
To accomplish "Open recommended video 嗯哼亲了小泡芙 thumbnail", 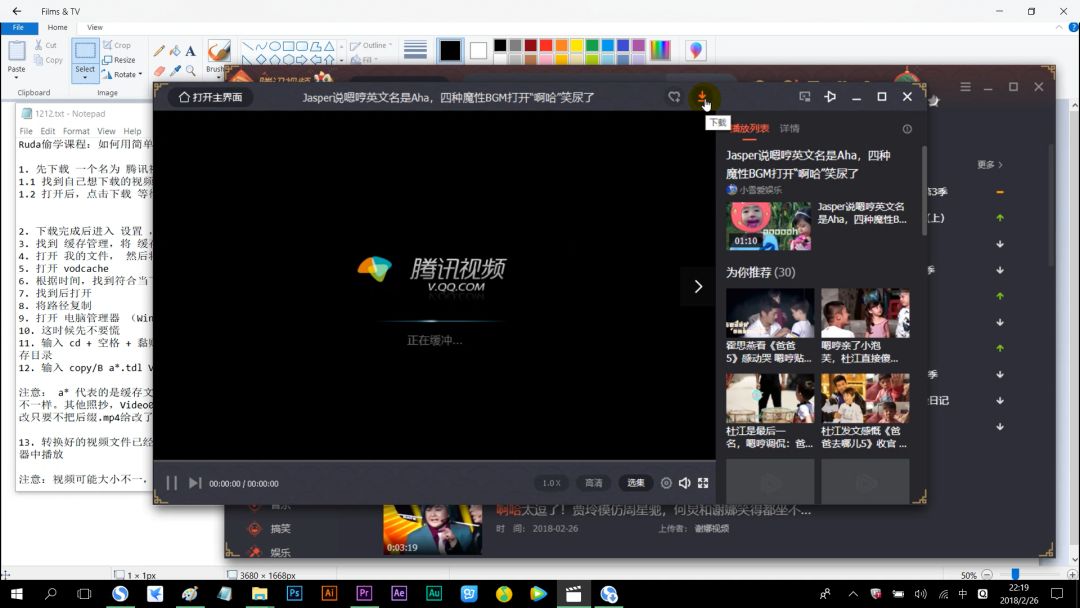I will [865, 313].
